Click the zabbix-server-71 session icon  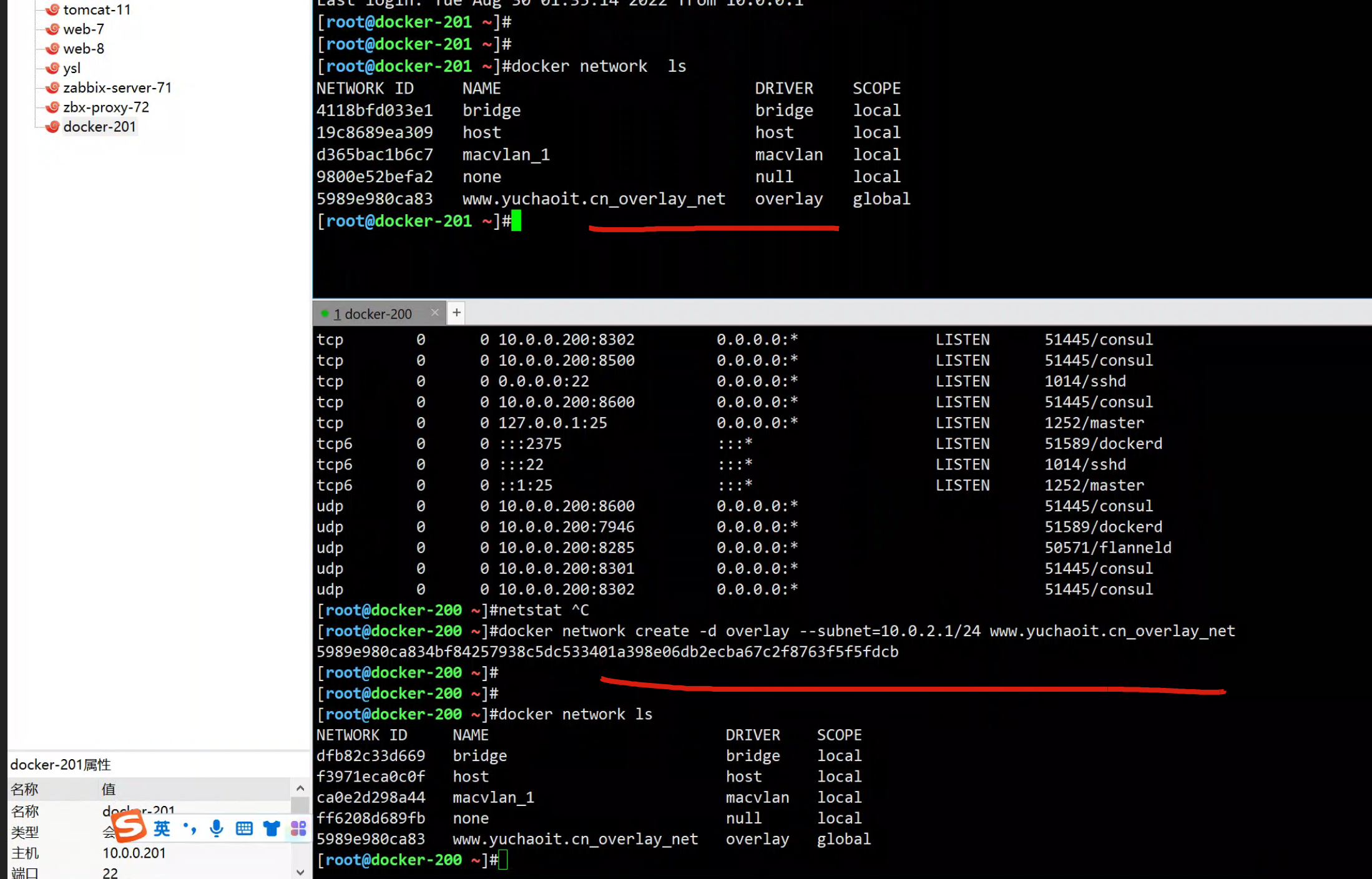click(53, 87)
